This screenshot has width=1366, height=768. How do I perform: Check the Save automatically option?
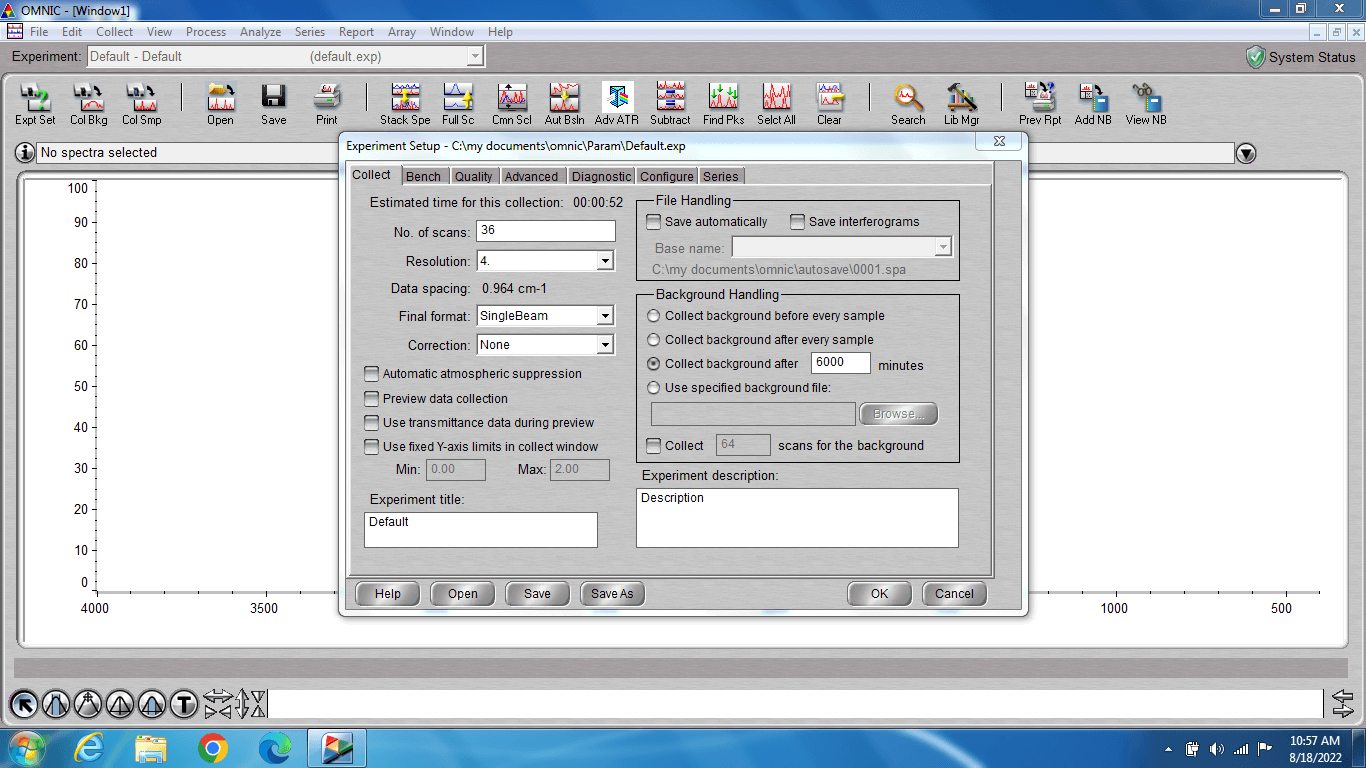click(x=654, y=222)
